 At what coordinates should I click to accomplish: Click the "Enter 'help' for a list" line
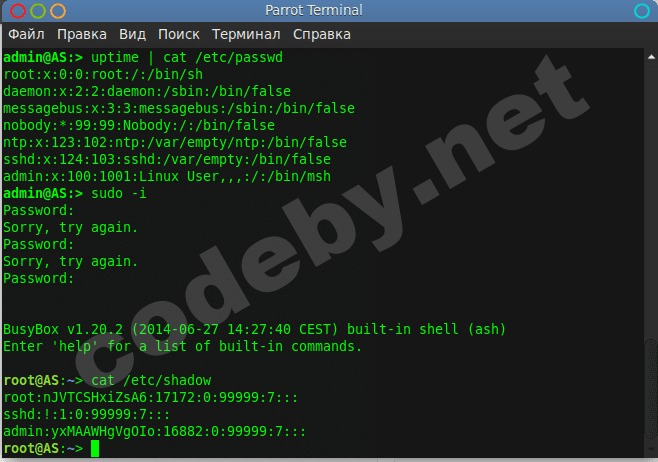[183, 347]
